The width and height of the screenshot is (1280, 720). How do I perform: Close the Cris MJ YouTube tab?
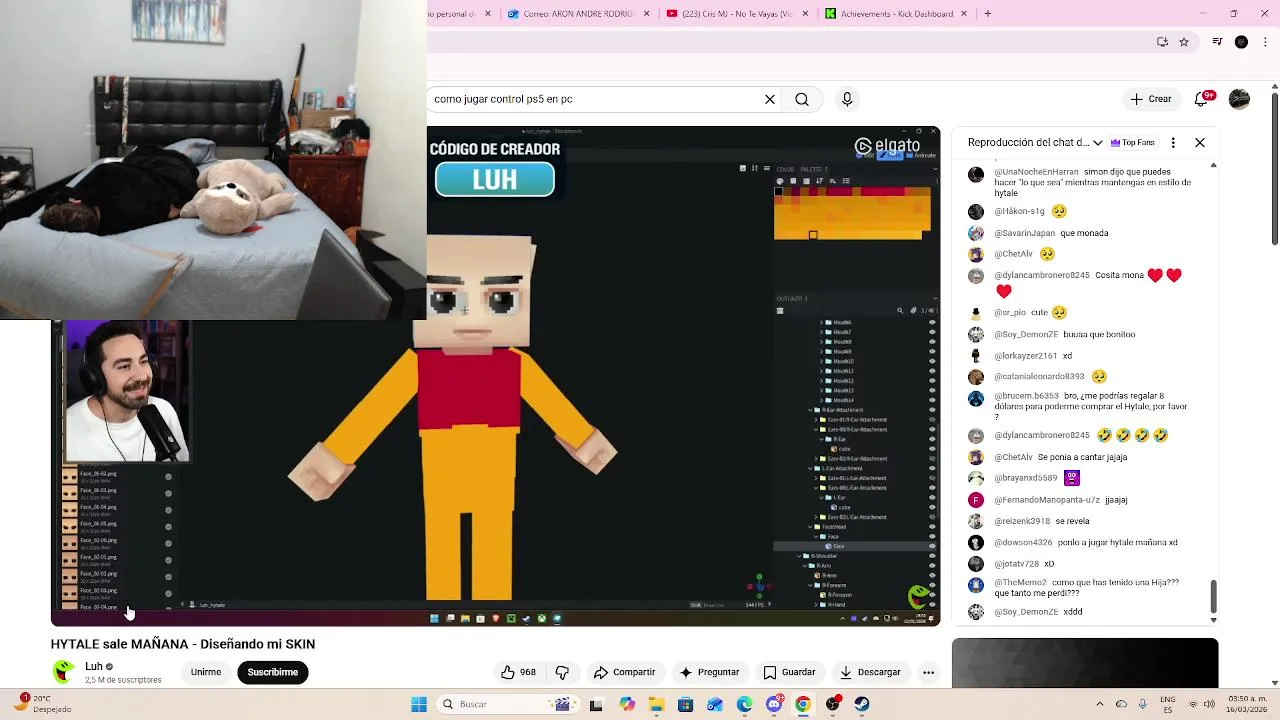pos(805,14)
